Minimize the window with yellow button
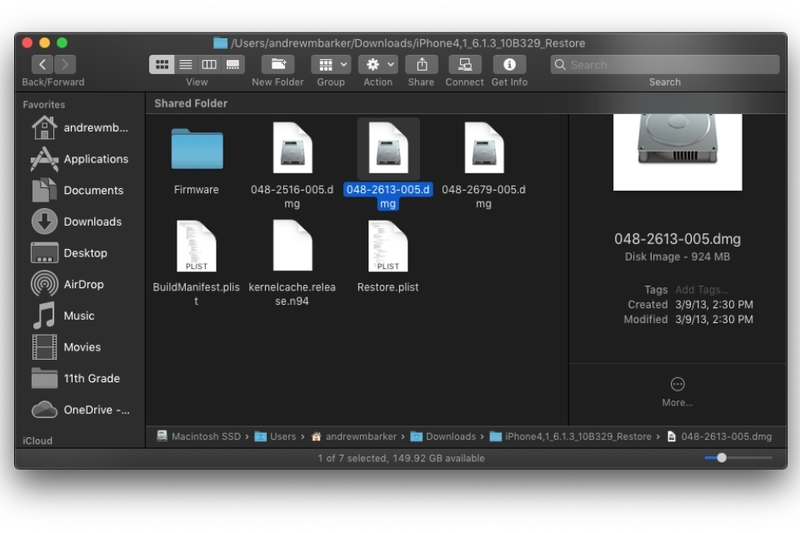Image resolution: width=800 pixels, height=533 pixels. tap(45, 43)
